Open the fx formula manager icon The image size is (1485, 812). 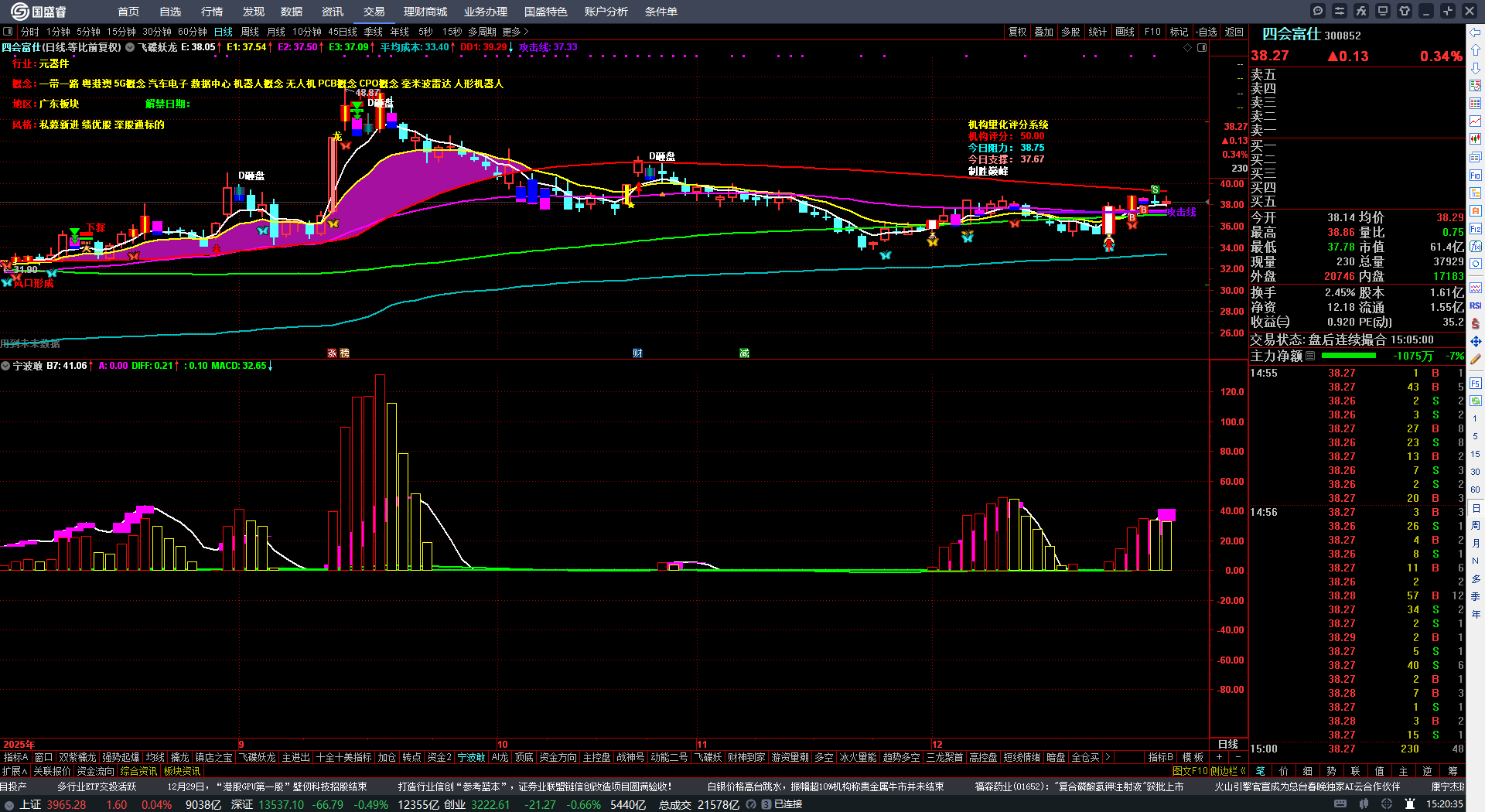tap(1361, 11)
